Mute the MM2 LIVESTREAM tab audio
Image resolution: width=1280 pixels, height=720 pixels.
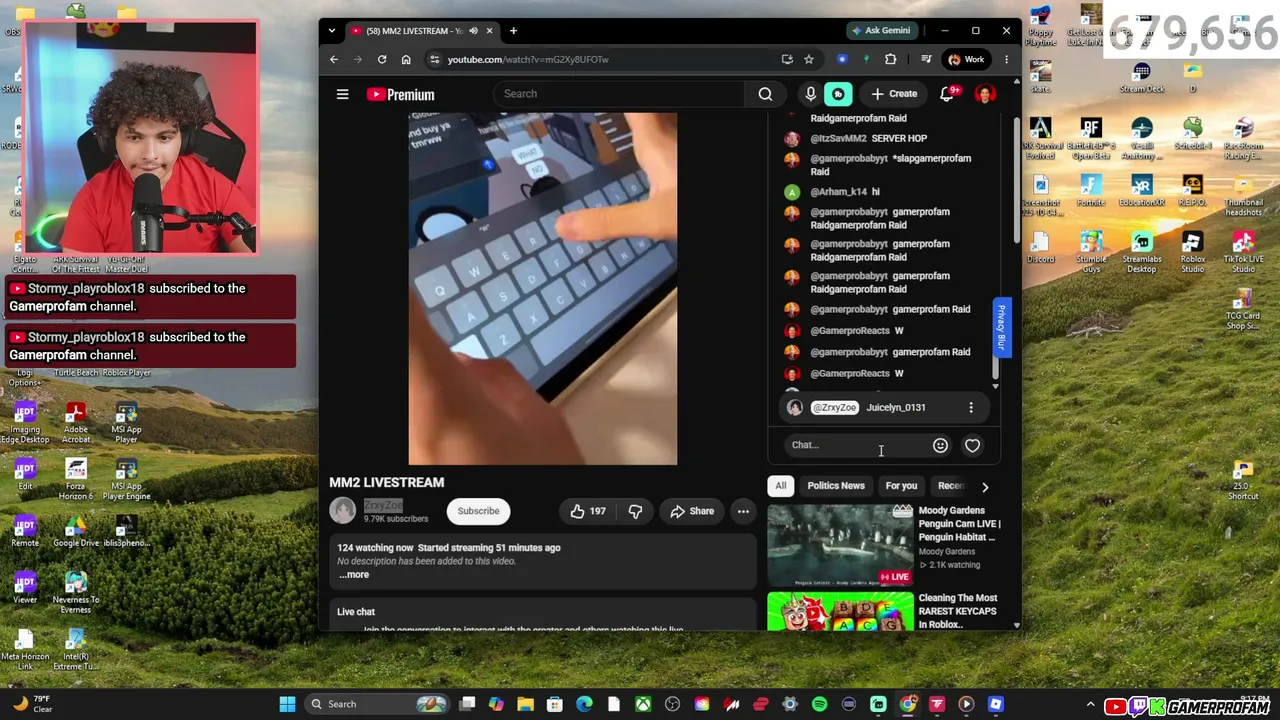pos(473,31)
